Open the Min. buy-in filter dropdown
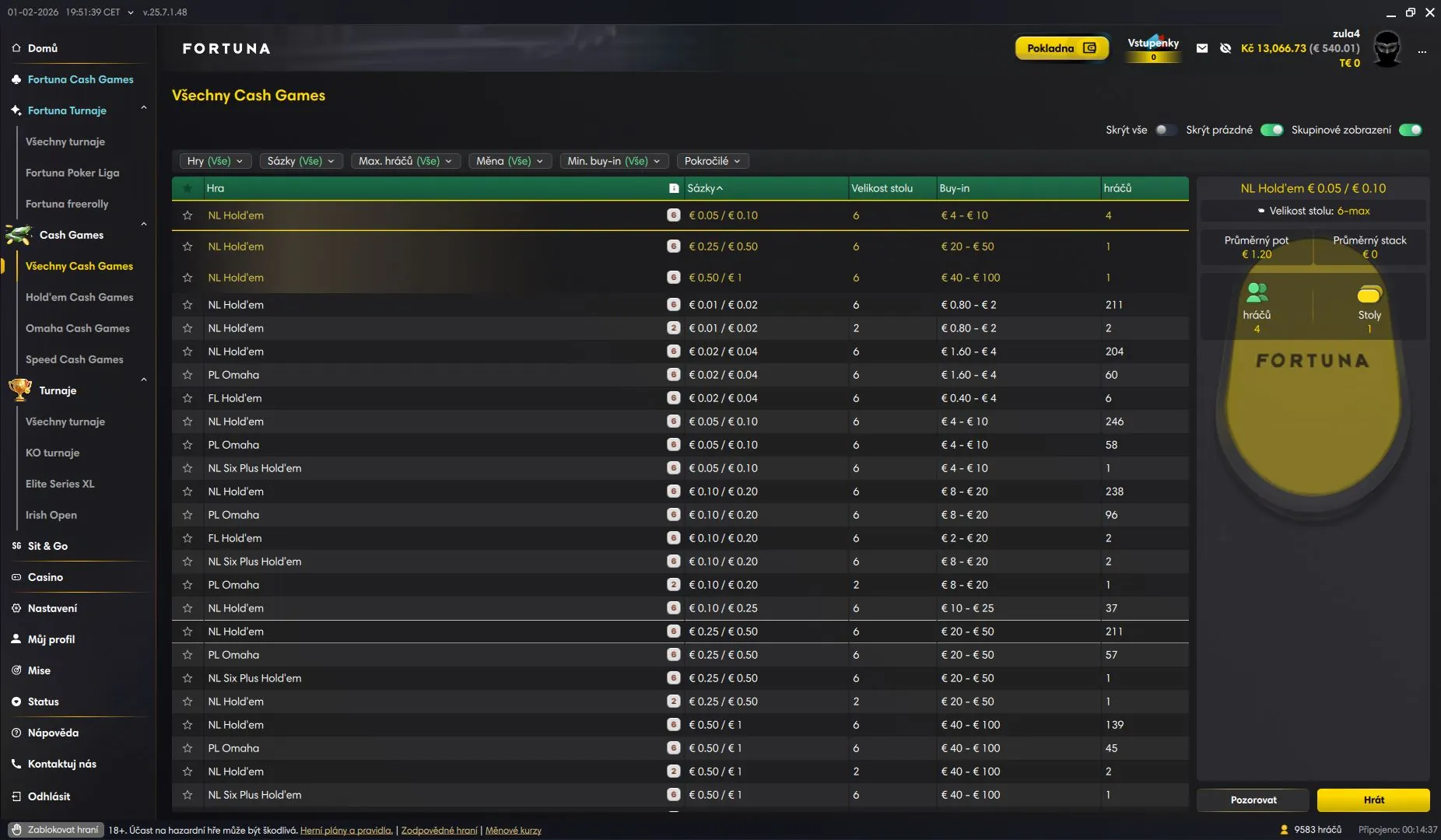 615,161
